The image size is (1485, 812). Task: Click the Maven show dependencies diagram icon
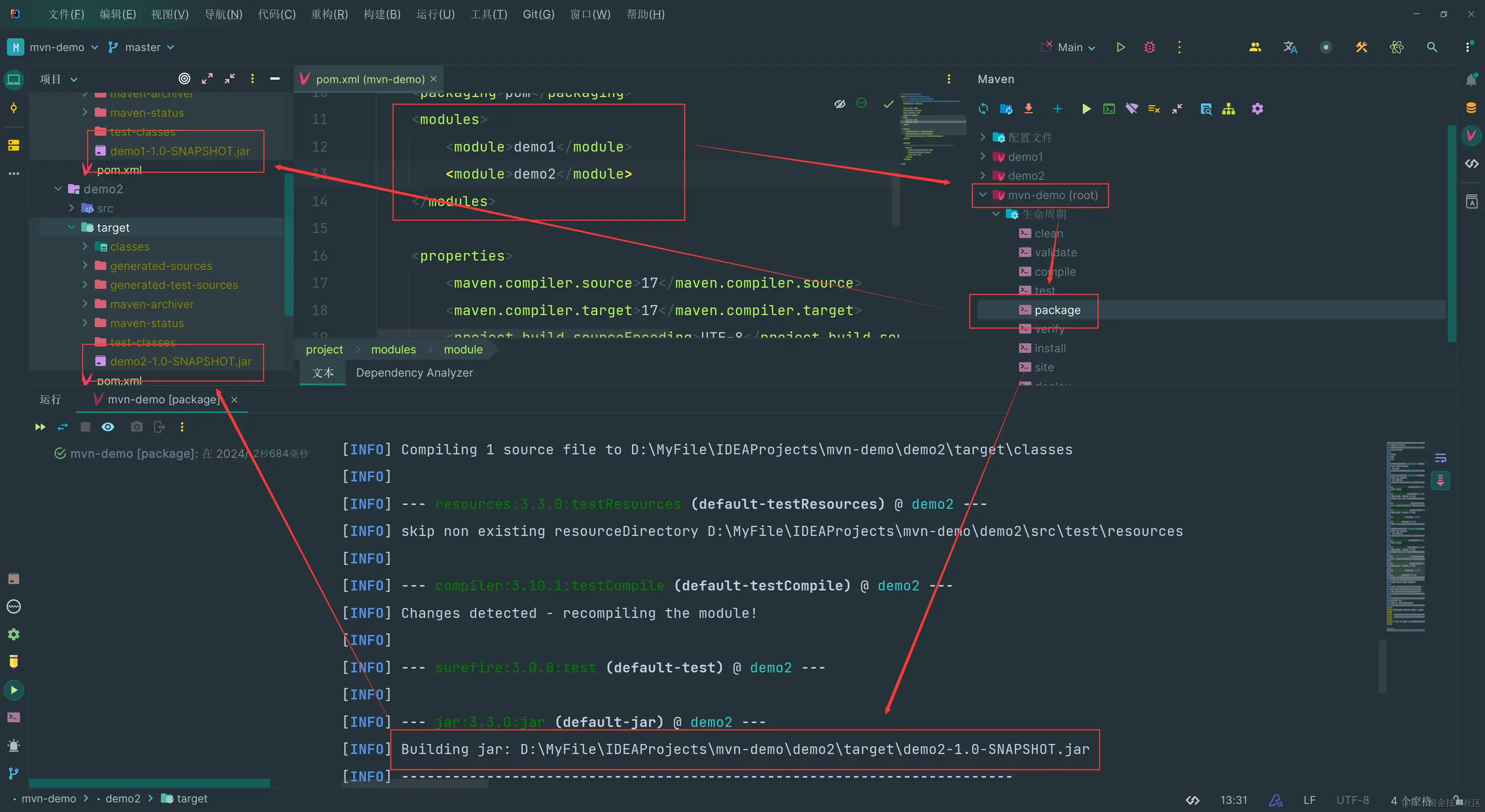click(1229, 109)
